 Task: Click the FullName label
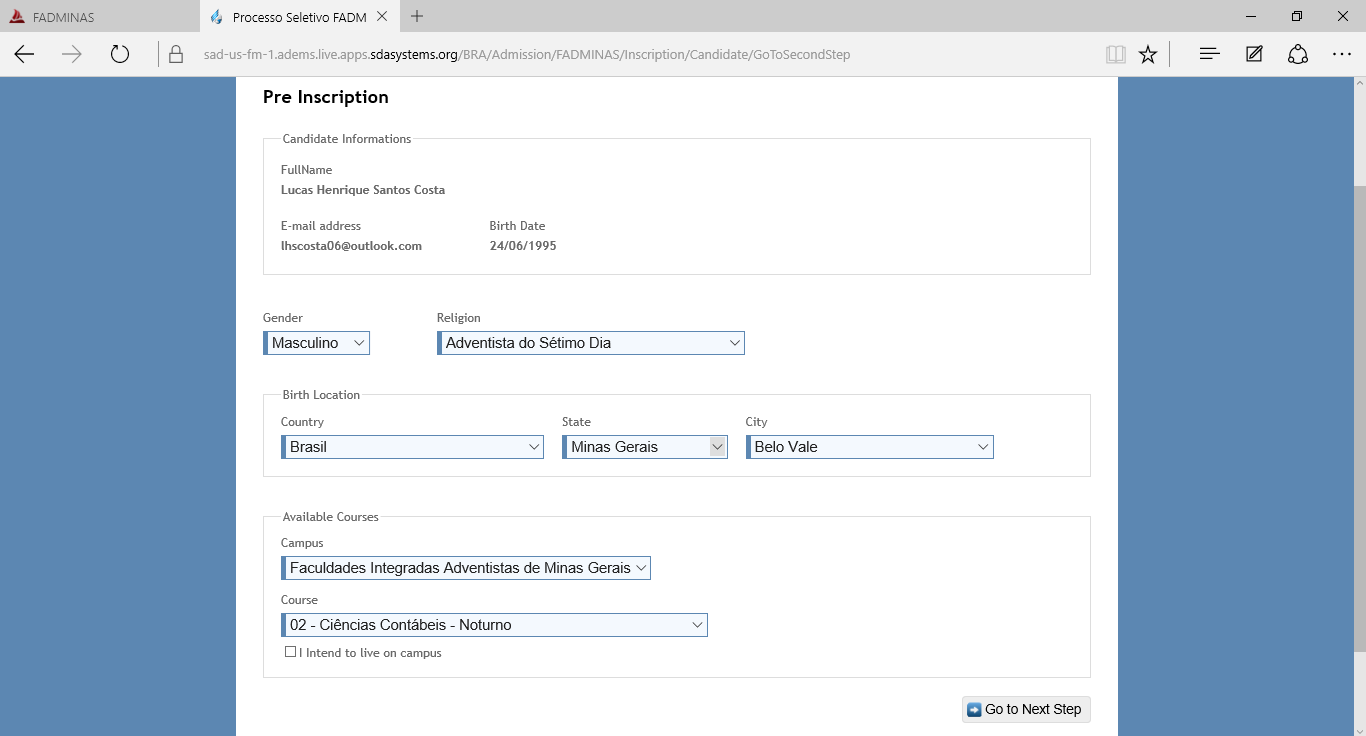click(x=307, y=170)
